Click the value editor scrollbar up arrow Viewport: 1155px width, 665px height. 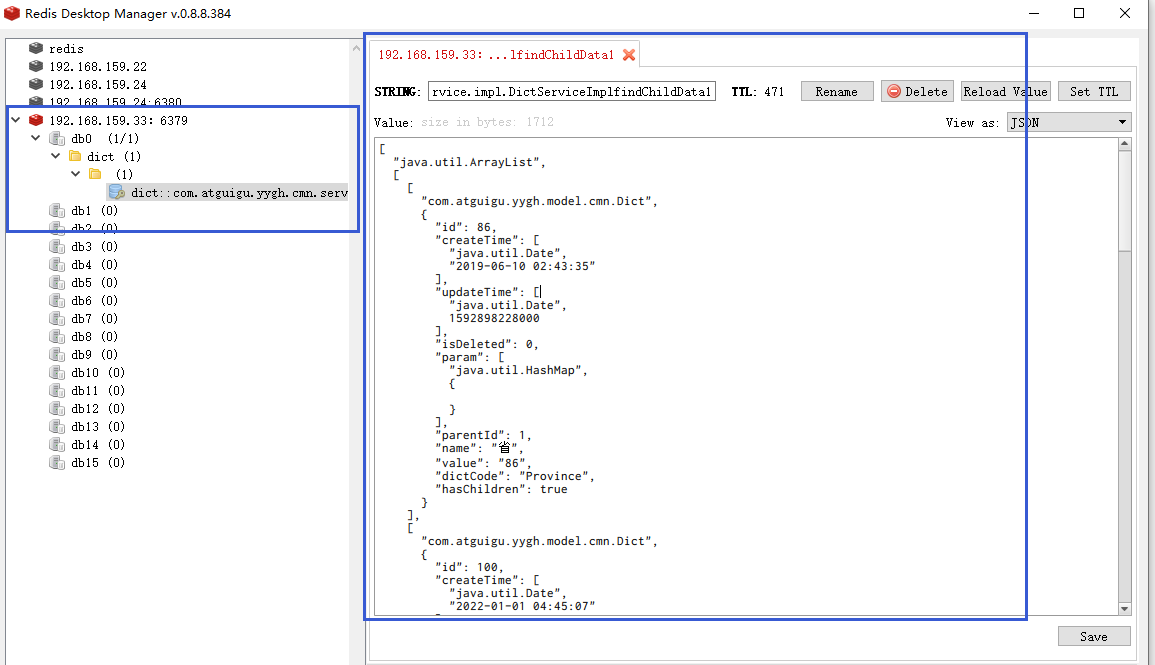tap(1124, 144)
